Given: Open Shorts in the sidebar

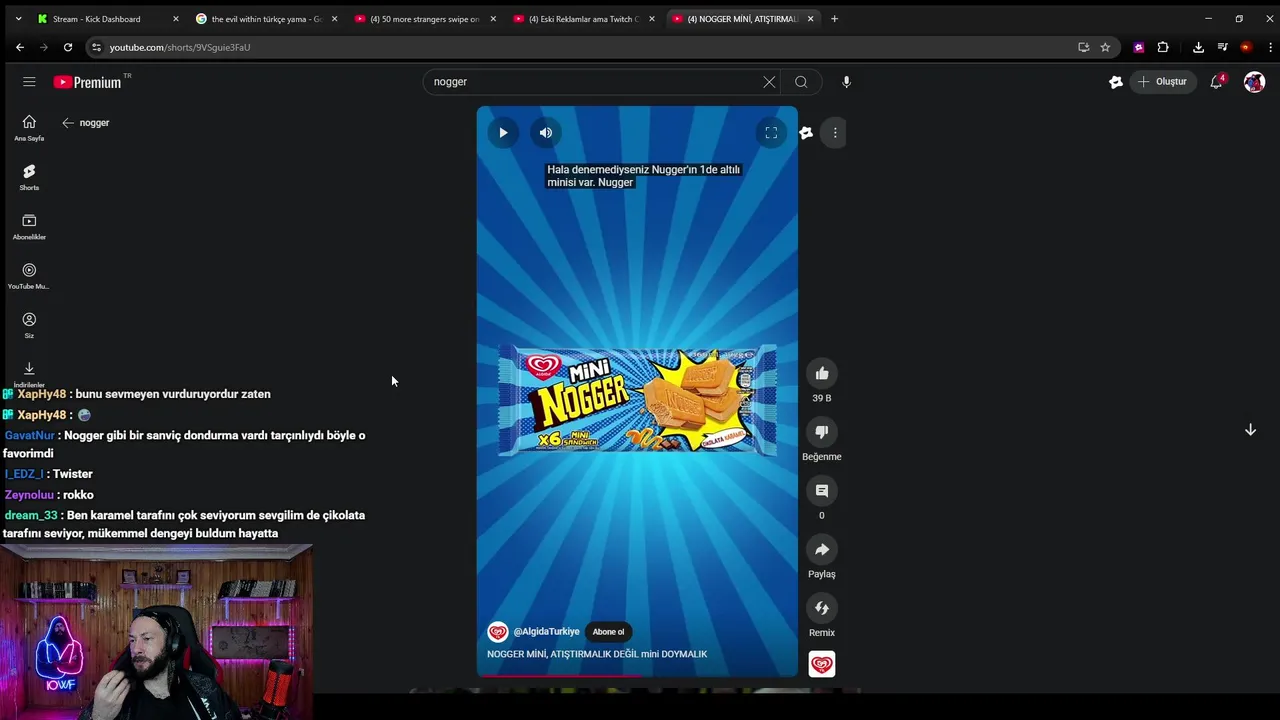Looking at the screenshot, I should point(29,178).
